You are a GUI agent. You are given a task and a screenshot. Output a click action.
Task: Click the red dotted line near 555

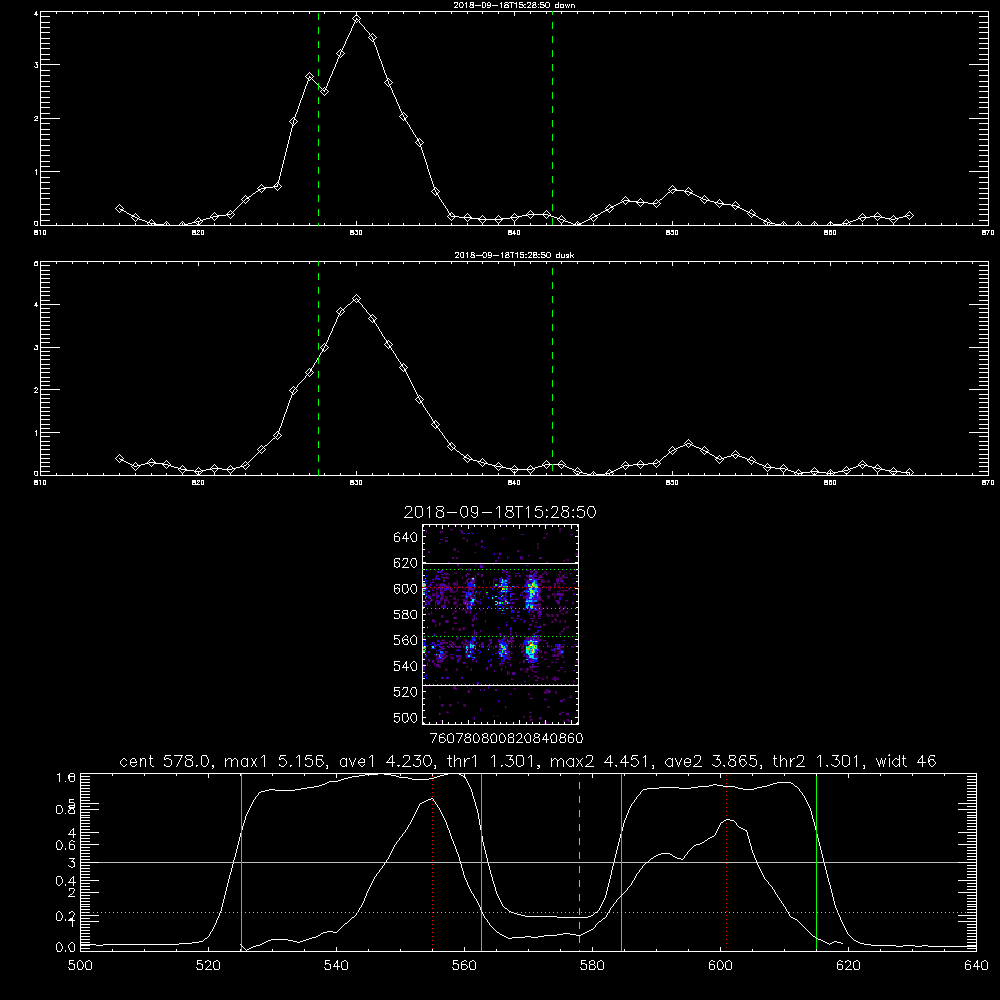coord(432,861)
